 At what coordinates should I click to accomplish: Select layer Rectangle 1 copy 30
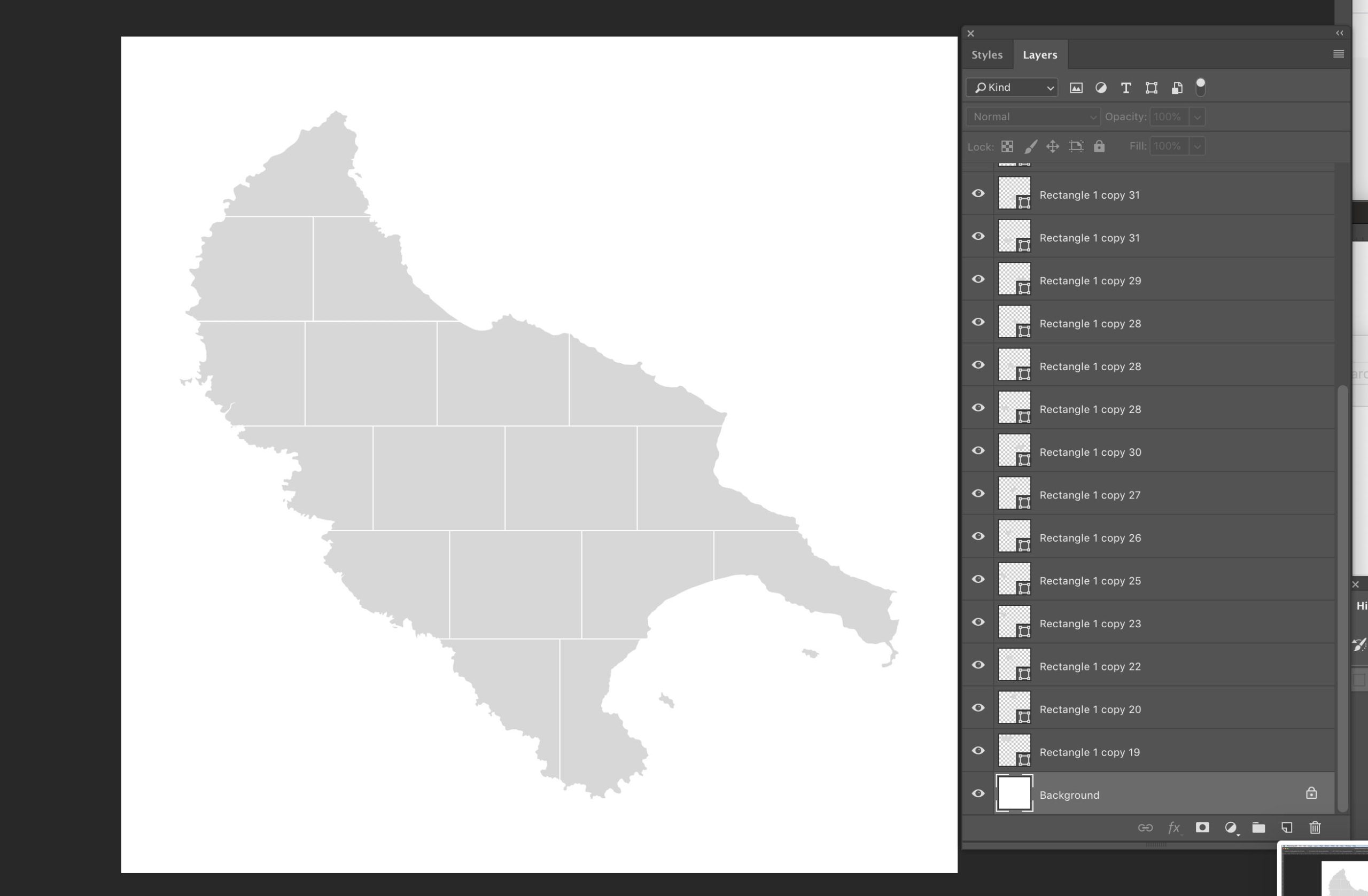1090,453
